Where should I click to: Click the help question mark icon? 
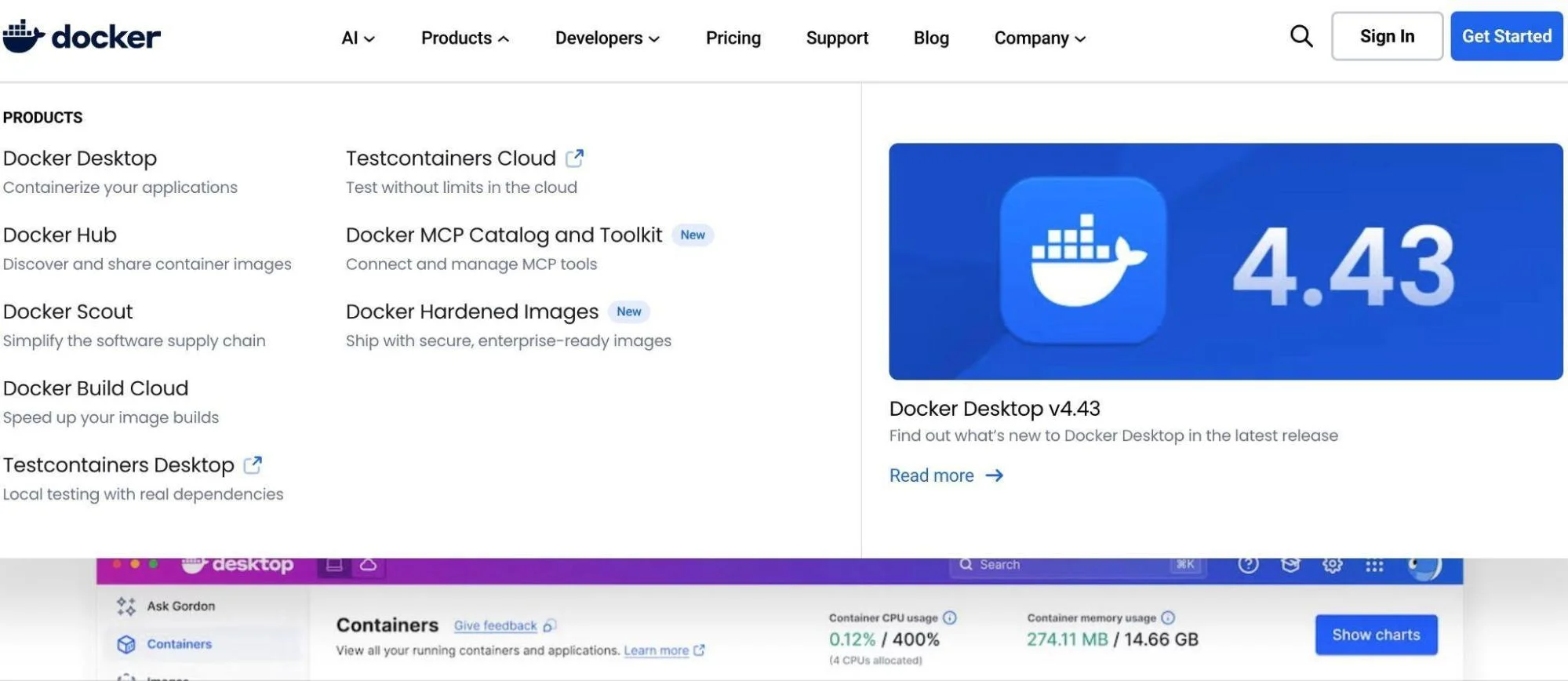[x=1248, y=565]
